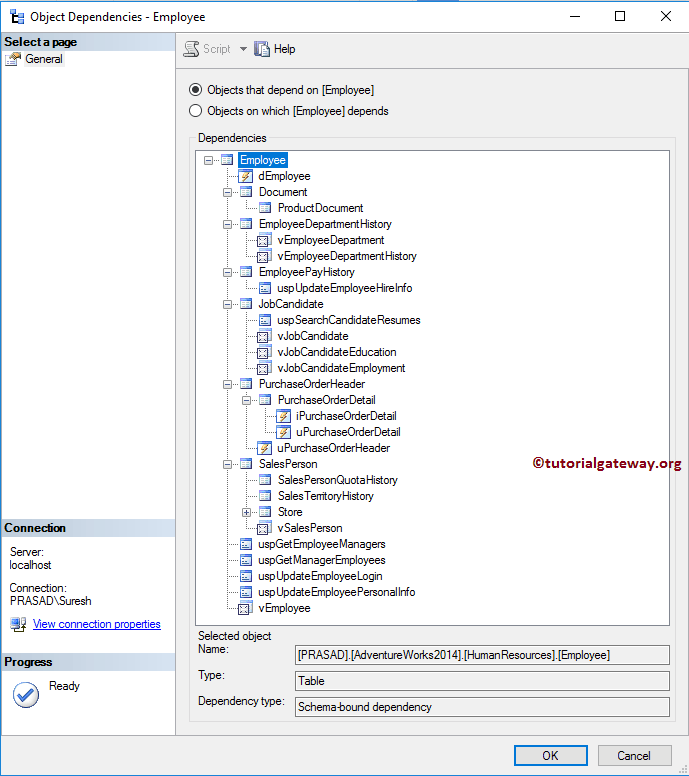Screen dimensions: 689x776
Task: Click the Ready progress checkmark icon
Action: pos(26,694)
